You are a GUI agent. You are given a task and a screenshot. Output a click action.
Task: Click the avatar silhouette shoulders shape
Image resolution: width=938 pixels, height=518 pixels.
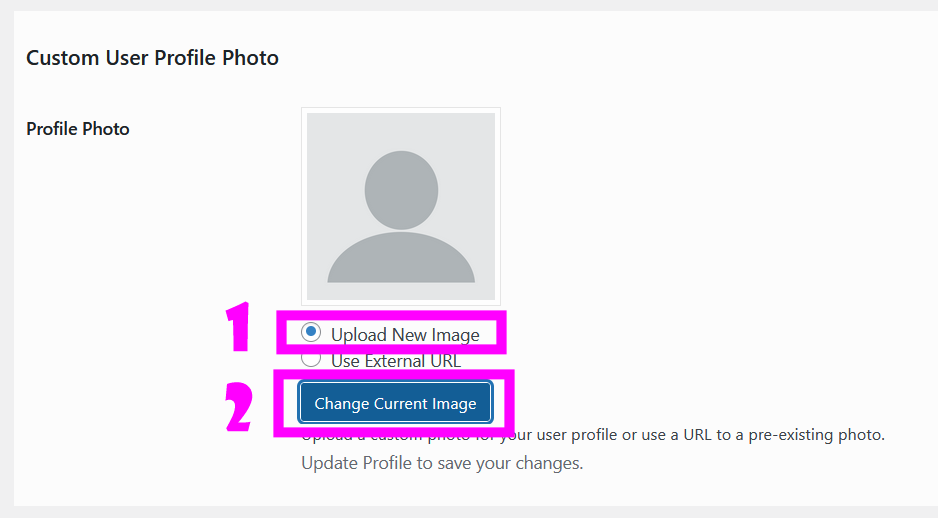[x=401, y=259]
